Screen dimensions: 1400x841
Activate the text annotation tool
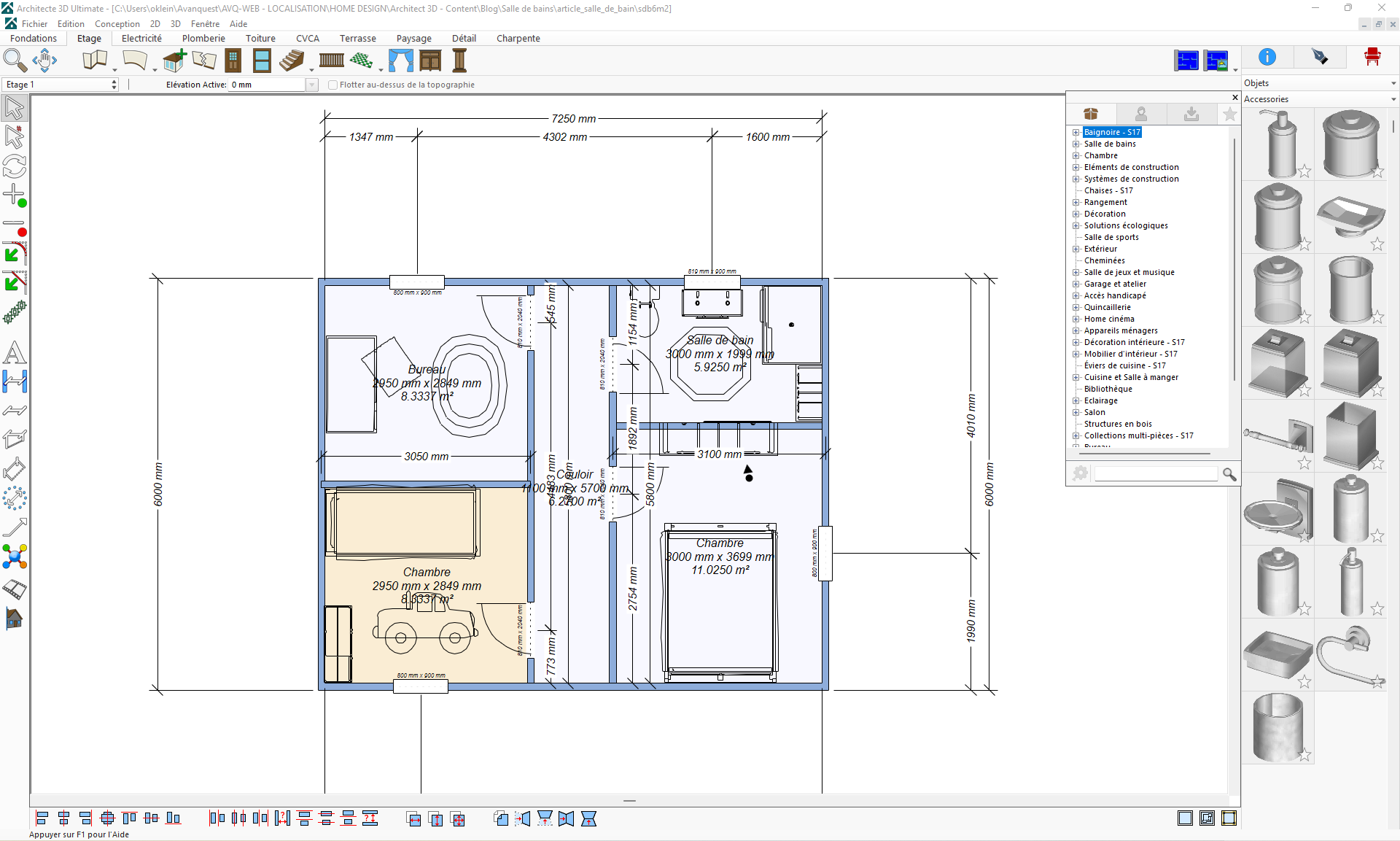point(15,353)
